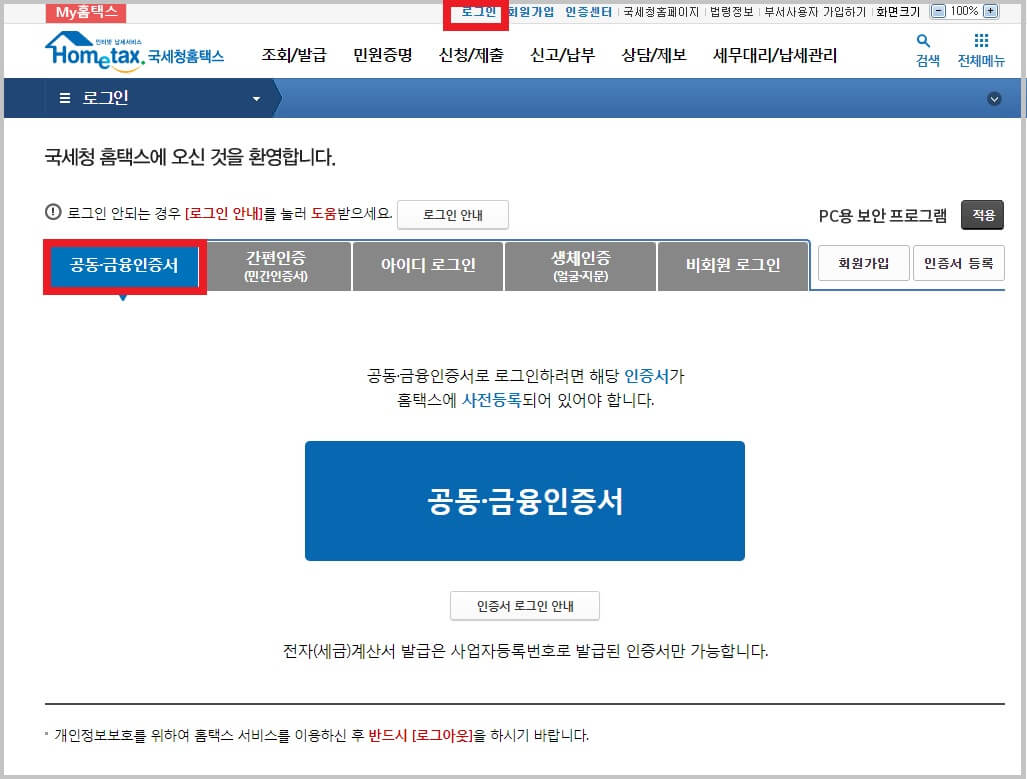Select the 비회원 로그인 tab
Image resolution: width=1027 pixels, height=779 pixels.
(733, 266)
